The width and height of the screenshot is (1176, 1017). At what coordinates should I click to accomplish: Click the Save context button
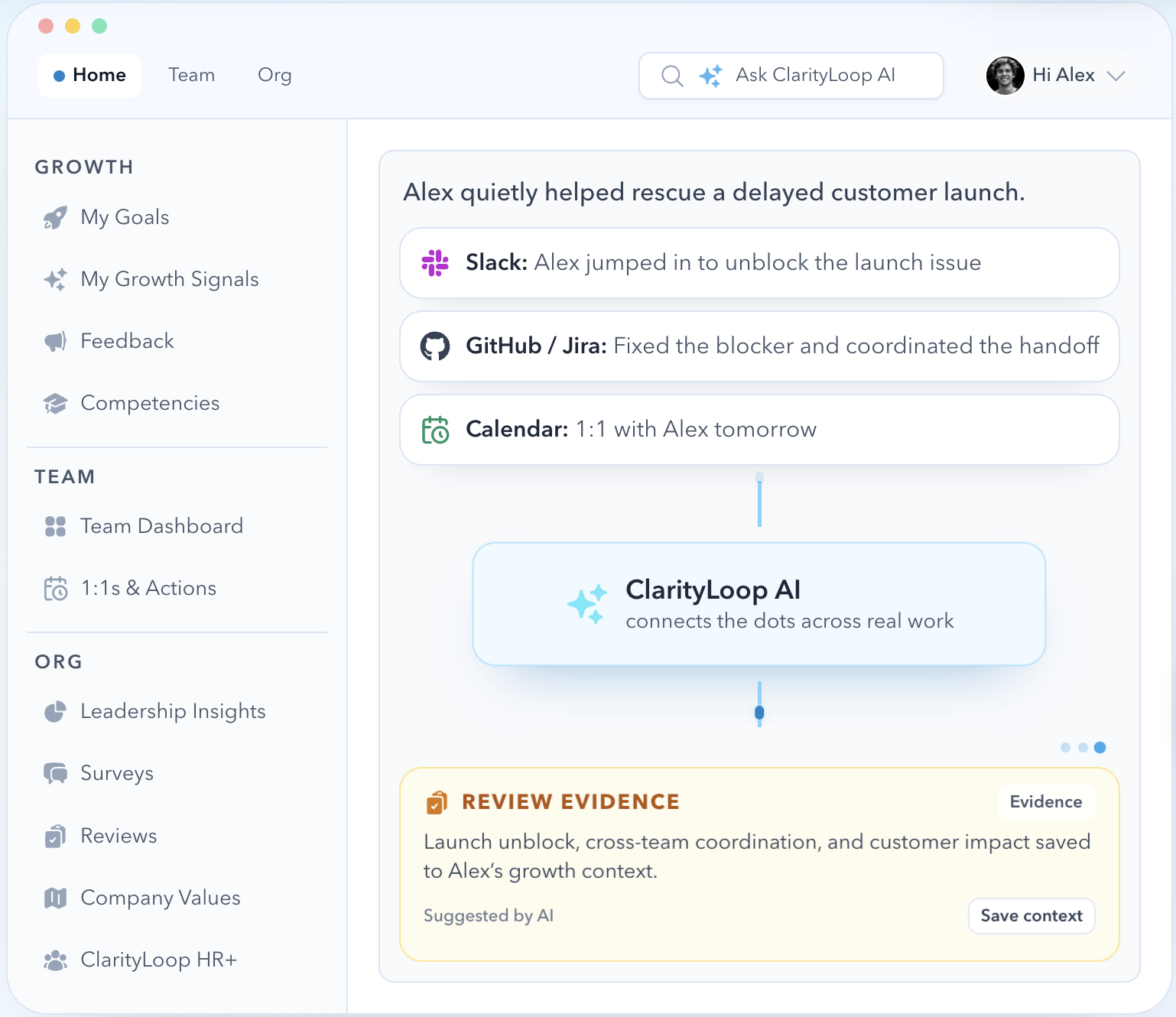point(1031,916)
